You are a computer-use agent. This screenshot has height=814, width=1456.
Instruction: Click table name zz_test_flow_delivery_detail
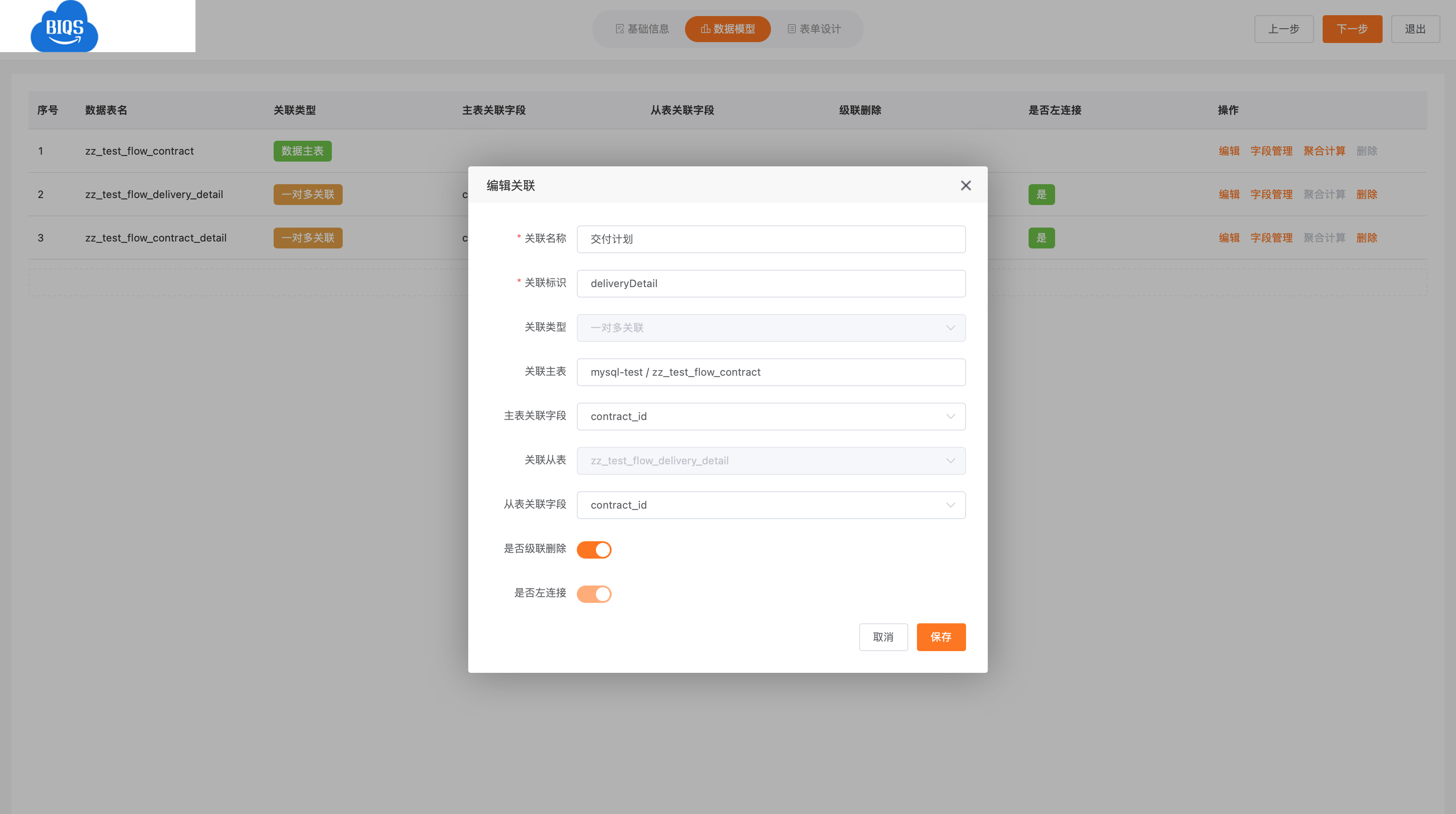point(154,195)
